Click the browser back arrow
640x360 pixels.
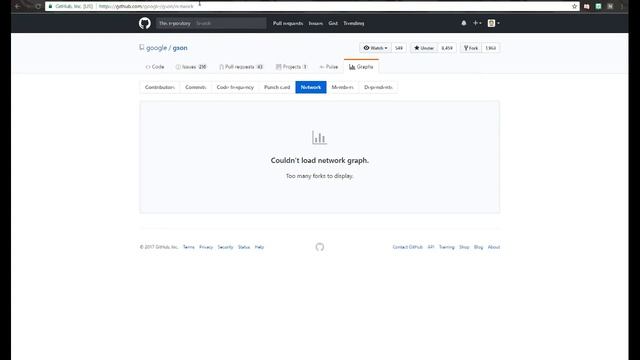17,6
